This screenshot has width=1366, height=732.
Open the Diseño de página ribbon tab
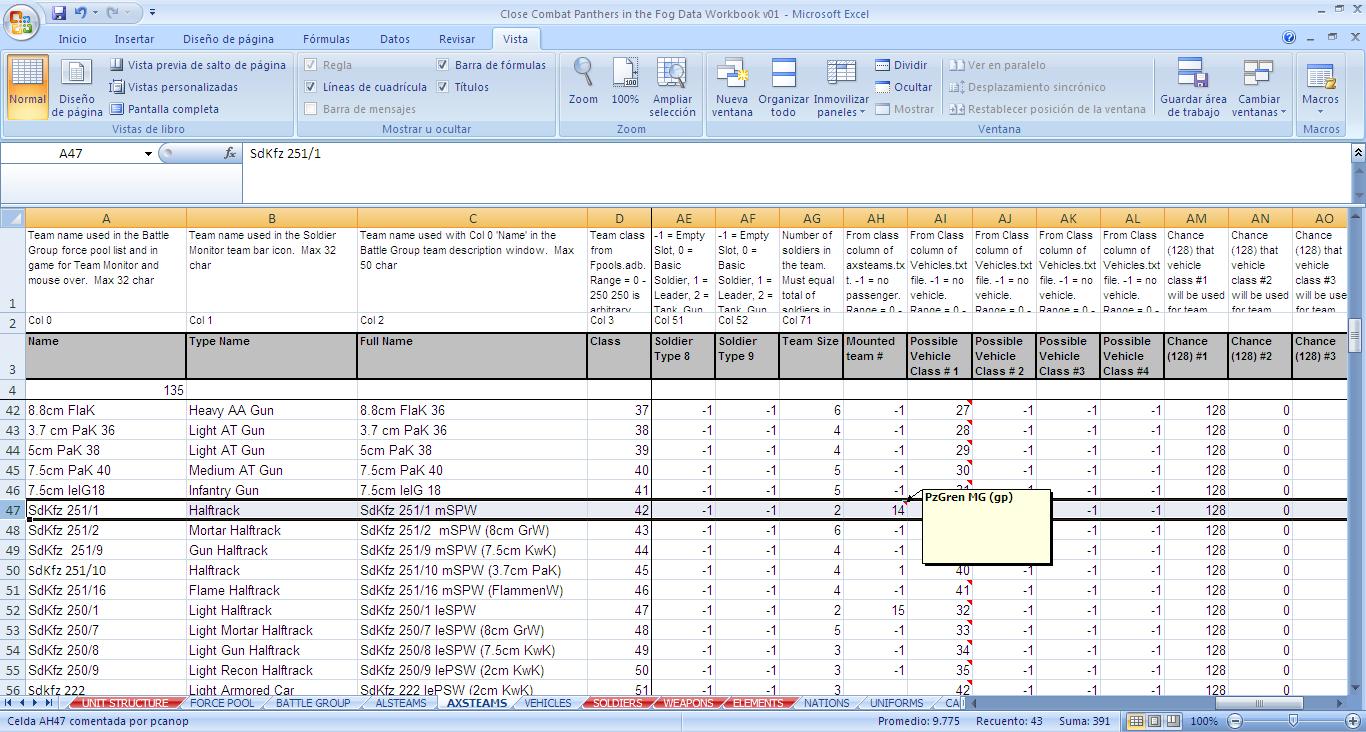228,39
